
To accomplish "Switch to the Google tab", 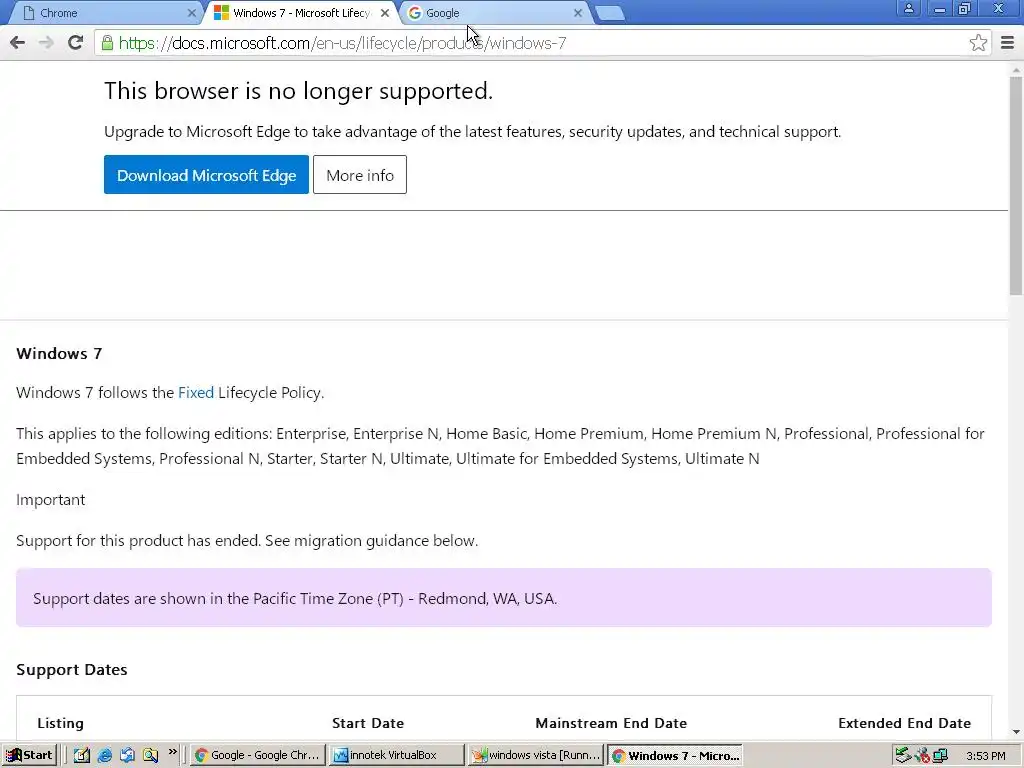I will pyautogui.click(x=493, y=13).
